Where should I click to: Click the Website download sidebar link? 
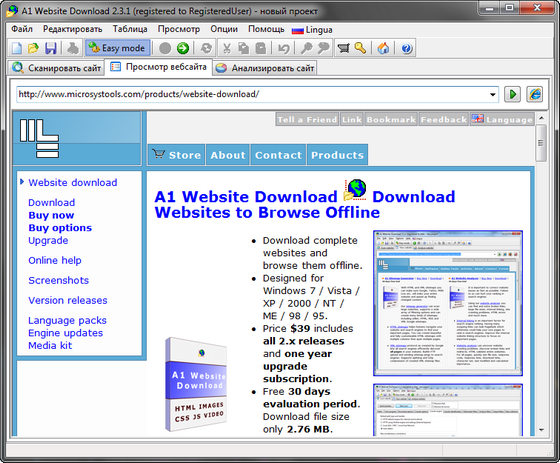(72, 183)
